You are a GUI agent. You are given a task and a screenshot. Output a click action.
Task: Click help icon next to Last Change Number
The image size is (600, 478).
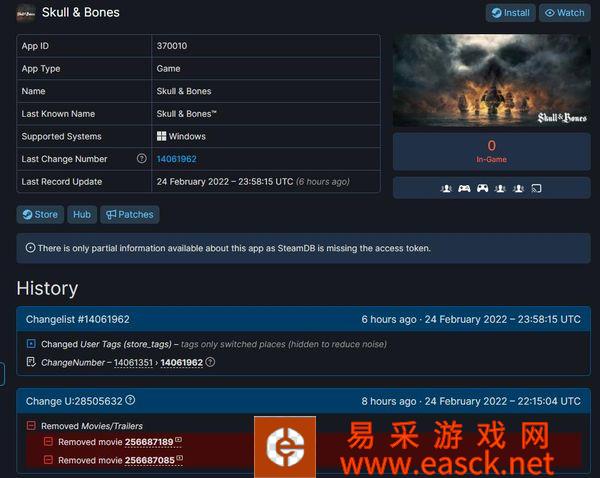pos(142,159)
